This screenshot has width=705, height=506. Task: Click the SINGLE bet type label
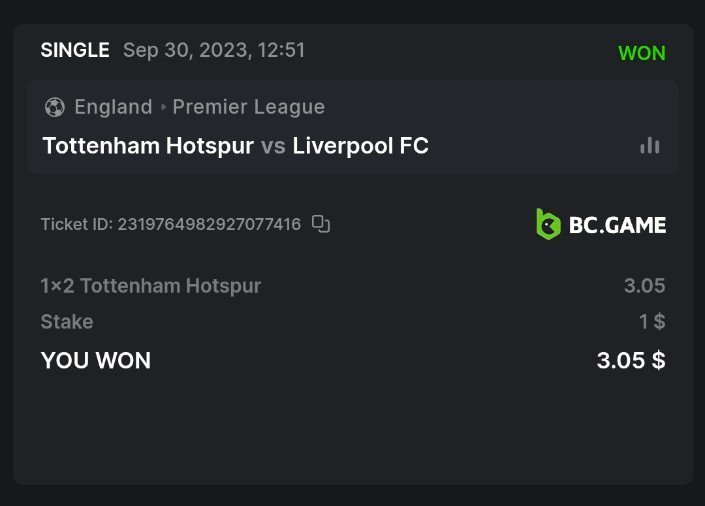pos(75,50)
